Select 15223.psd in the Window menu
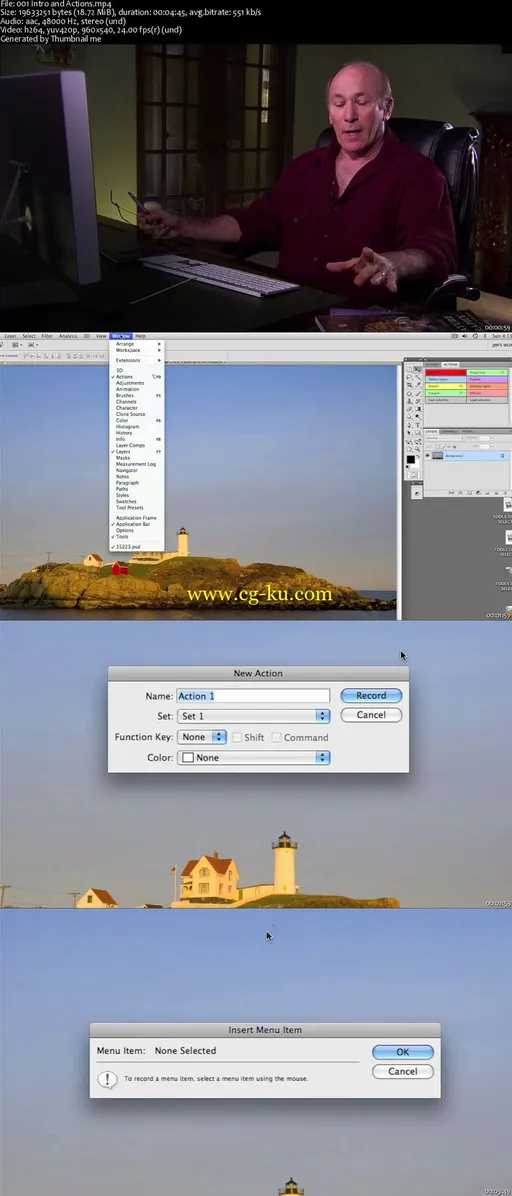 tap(136, 547)
